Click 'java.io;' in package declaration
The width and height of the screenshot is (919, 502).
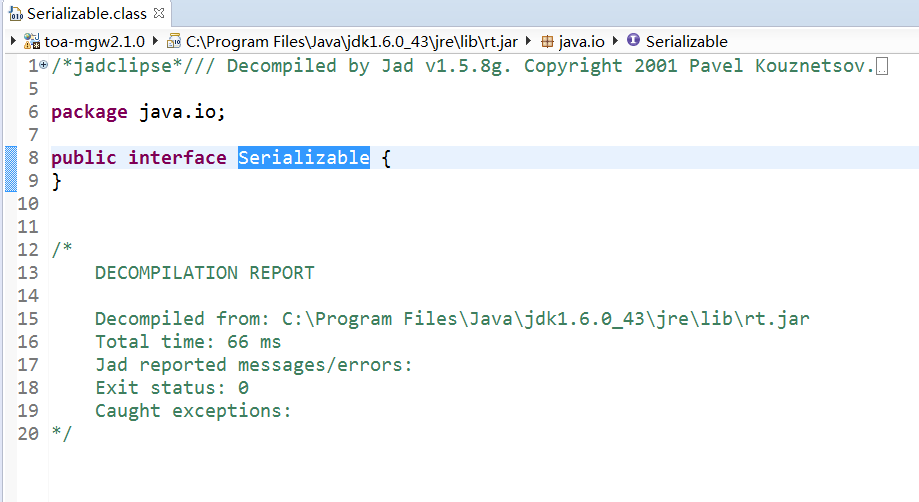[182, 112]
